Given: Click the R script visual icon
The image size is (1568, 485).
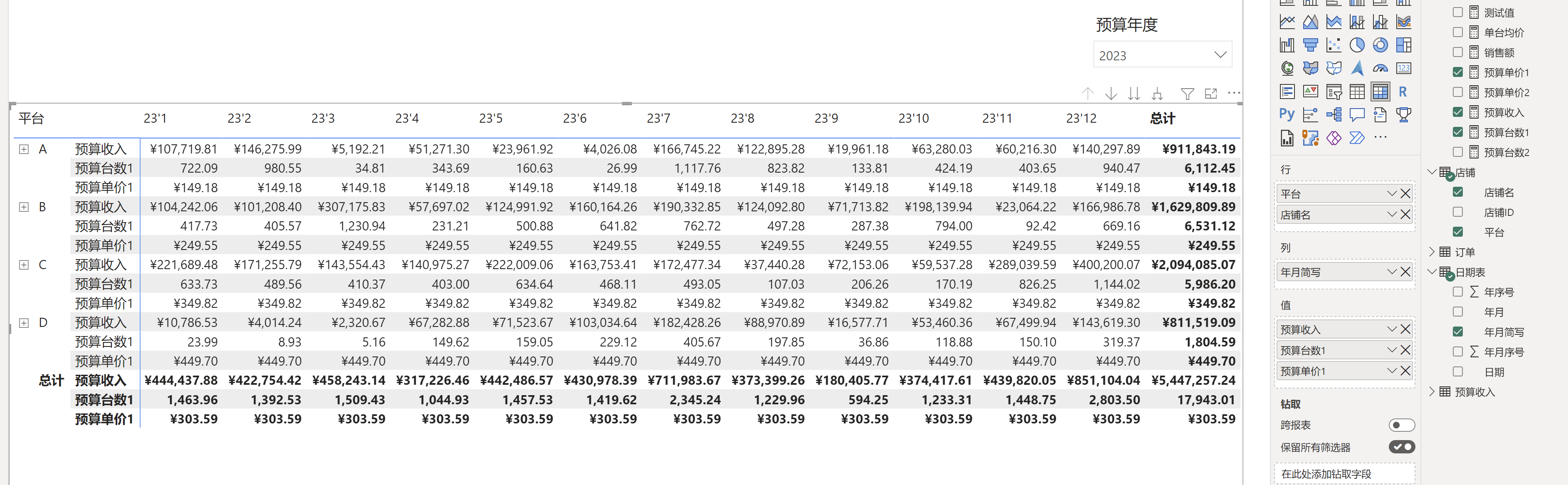Looking at the screenshot, I should point(1403,92).
